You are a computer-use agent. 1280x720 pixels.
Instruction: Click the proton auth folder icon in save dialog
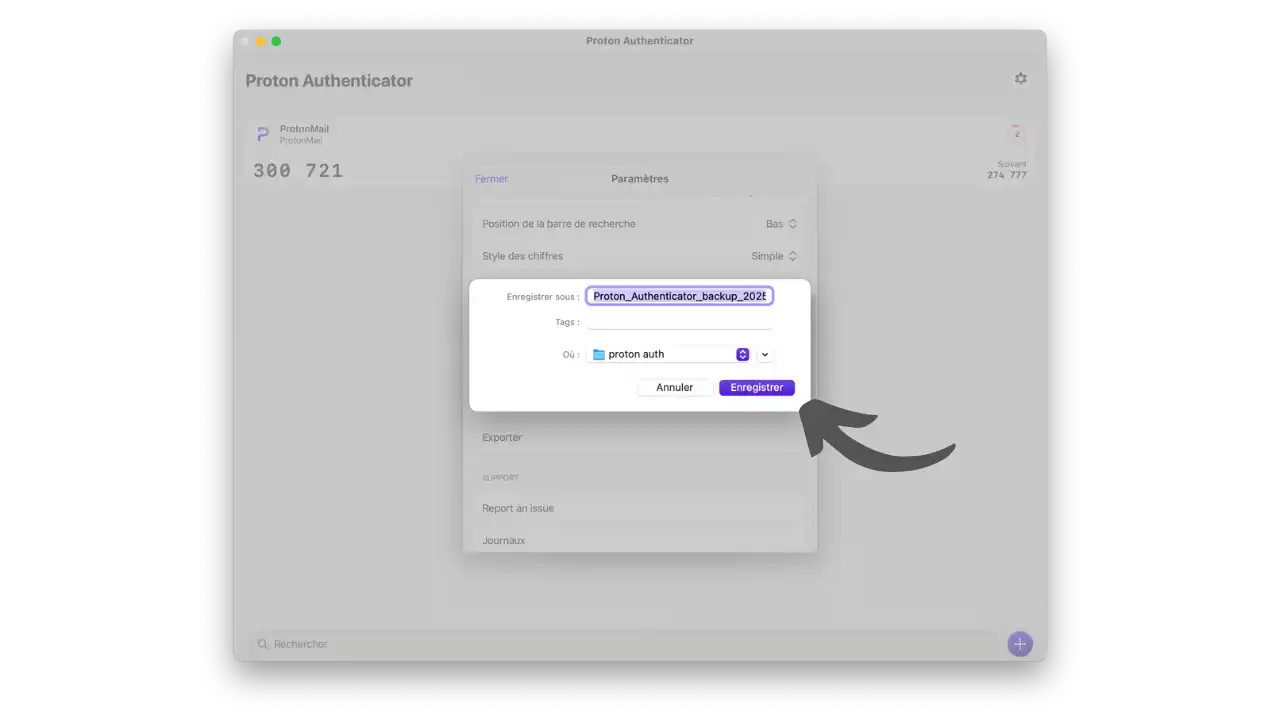598,353
